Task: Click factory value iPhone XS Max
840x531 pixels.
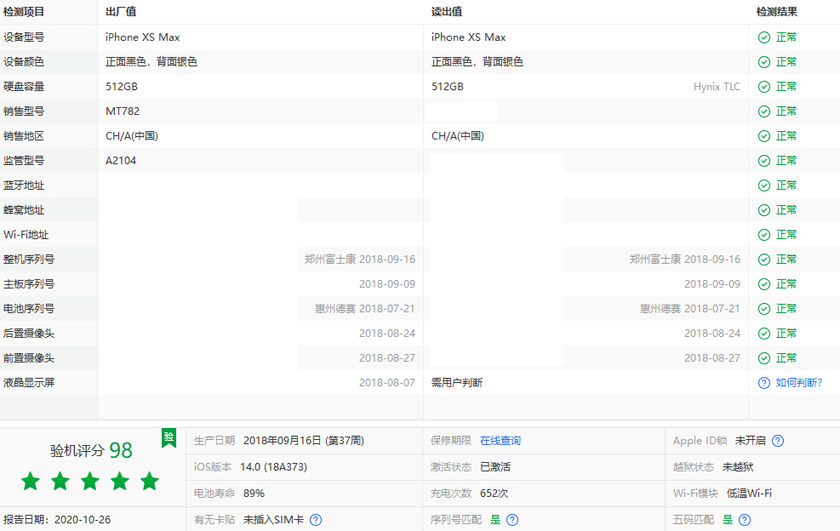Action: (x=142, y=37)
